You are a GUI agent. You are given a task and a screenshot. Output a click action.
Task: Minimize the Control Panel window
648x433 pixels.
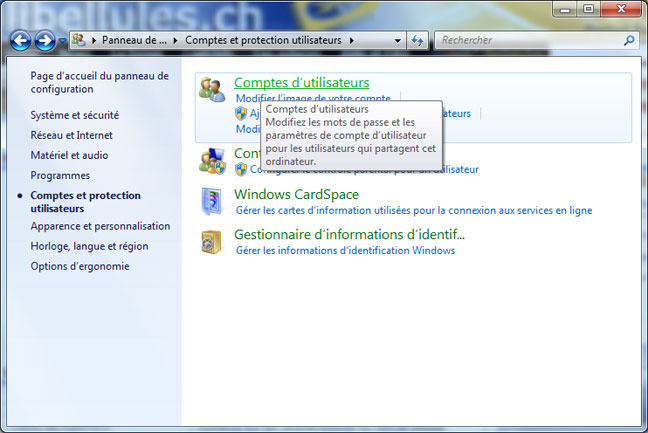tap(565, 9)
